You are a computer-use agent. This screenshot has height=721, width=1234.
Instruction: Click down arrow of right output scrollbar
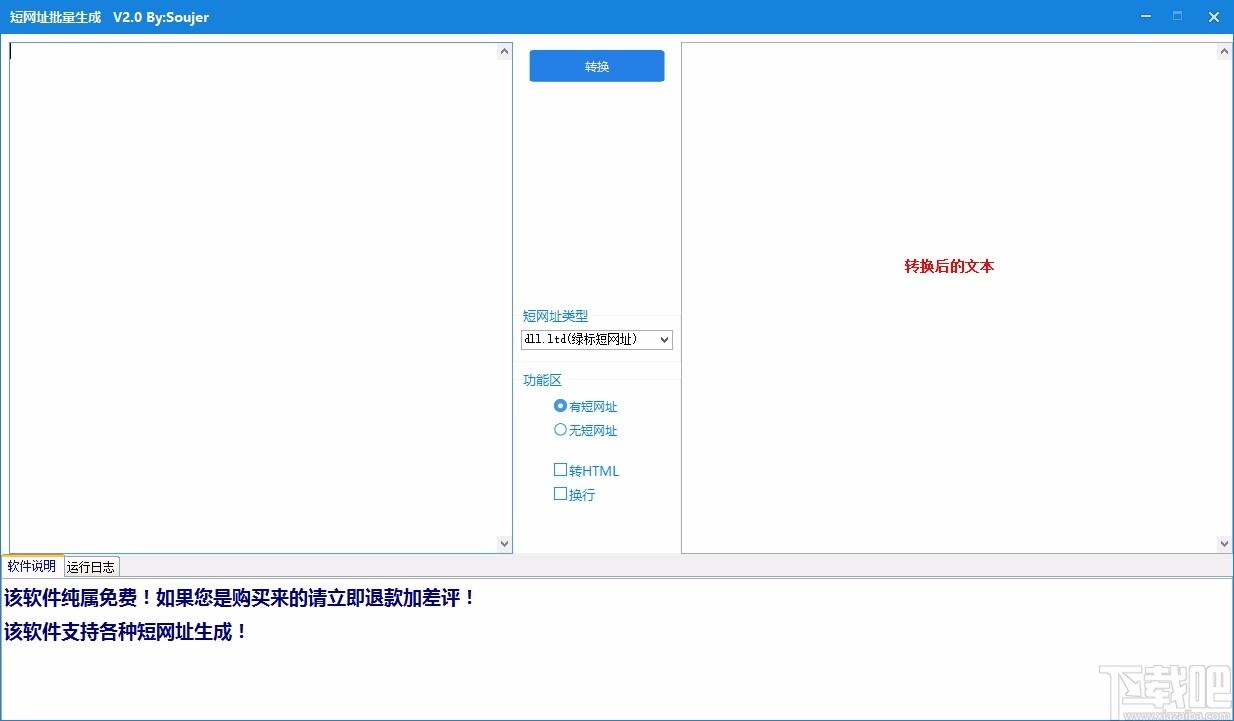click(1224, 544)
